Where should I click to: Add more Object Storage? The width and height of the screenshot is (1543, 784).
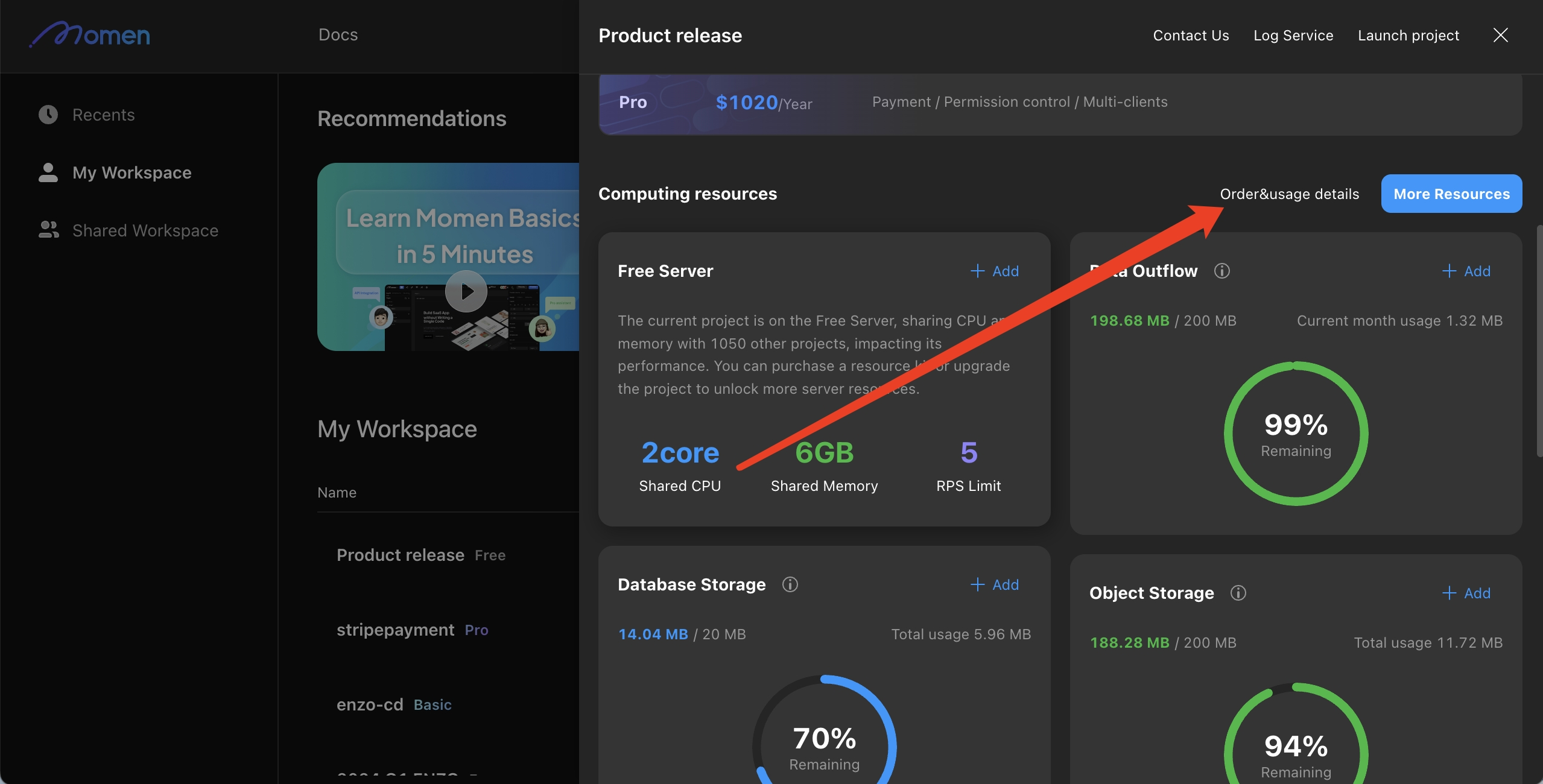click(1466, 593)
